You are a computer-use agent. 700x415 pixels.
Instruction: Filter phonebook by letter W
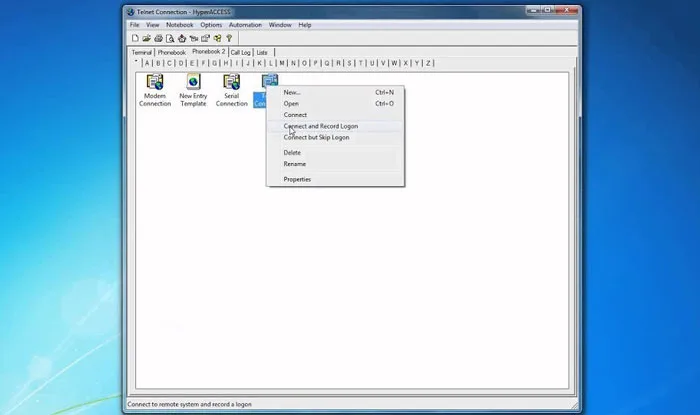tap(394, 63)
